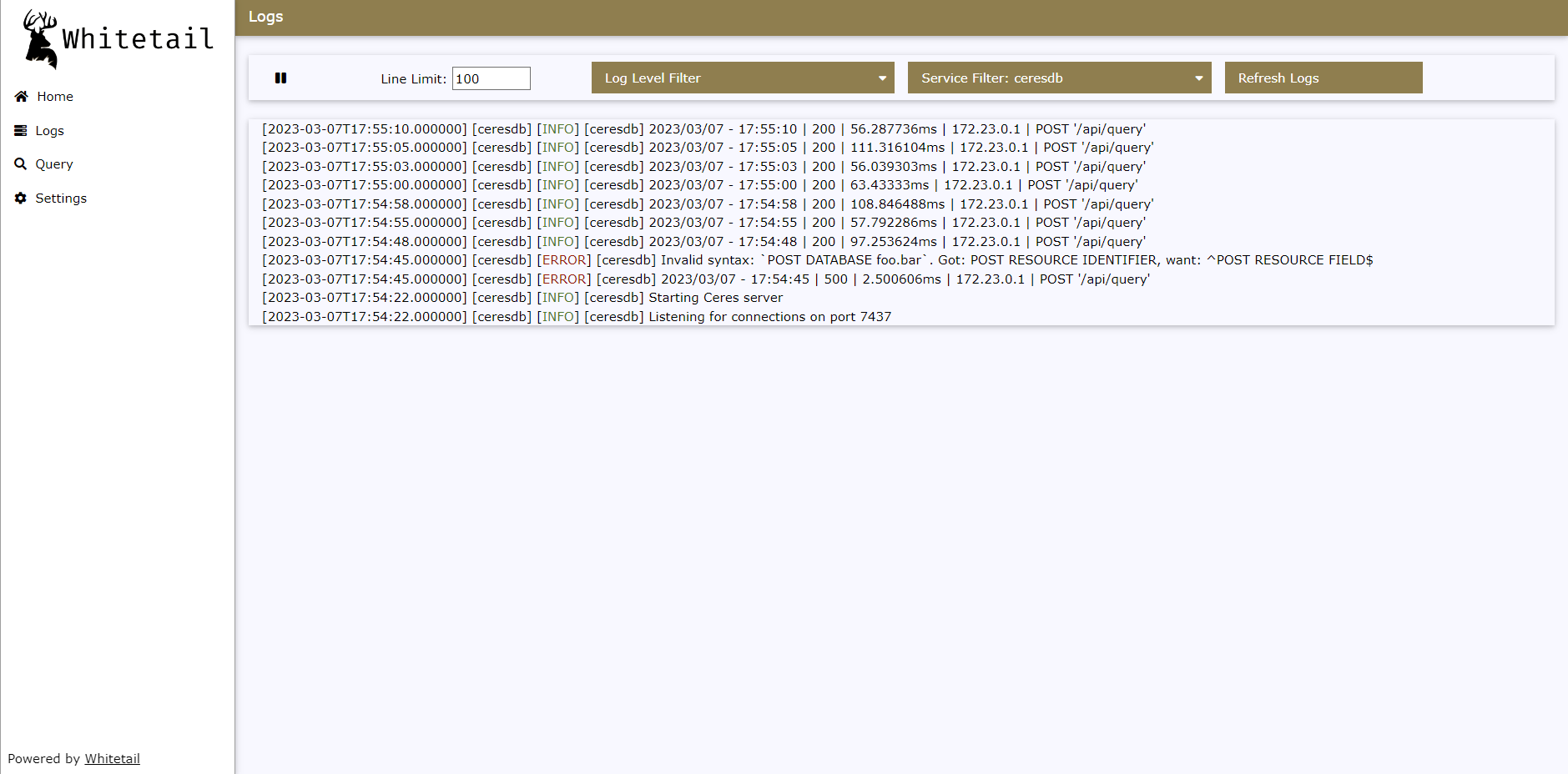Open the Service Filter: ceresdb dropdown
The height and width of the screenshot is (774, 1568).
(x=1059, y=78)
